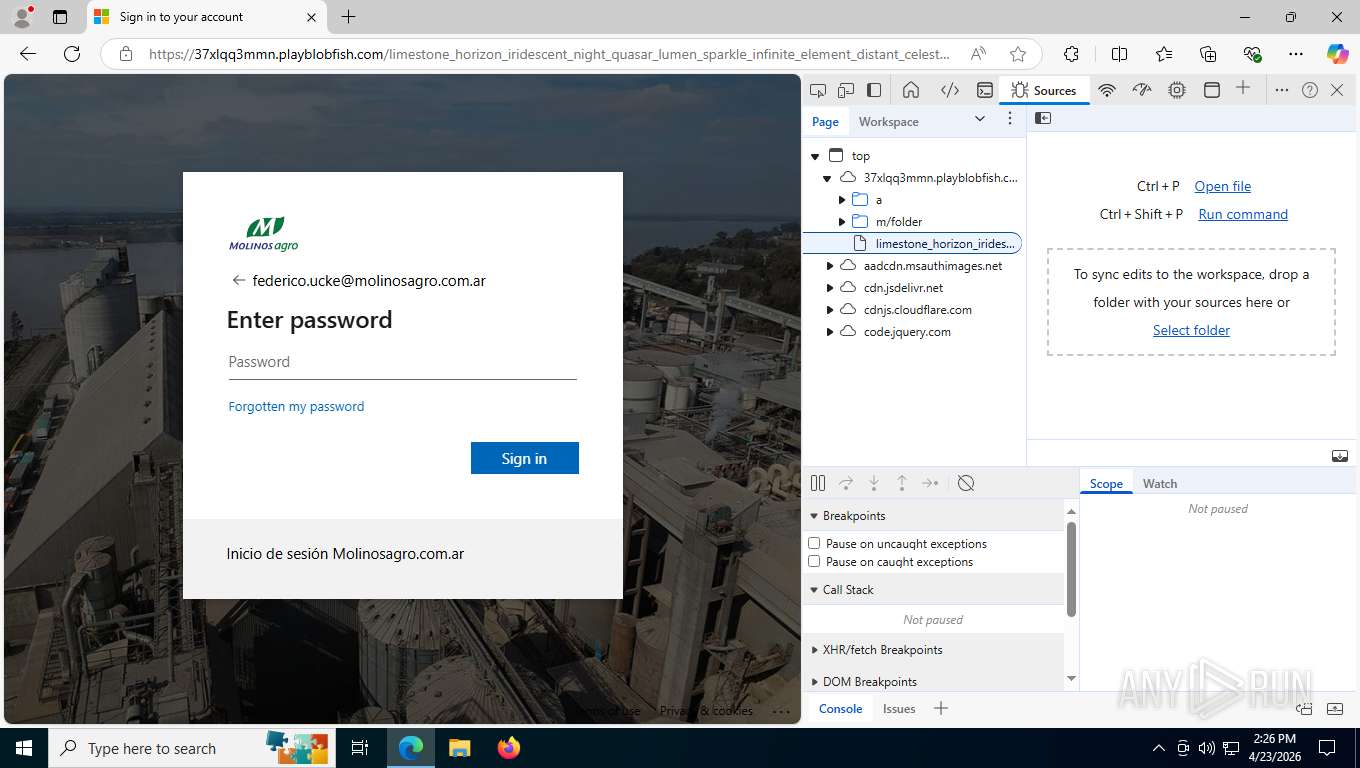Click step over next function call

point(846,483)
